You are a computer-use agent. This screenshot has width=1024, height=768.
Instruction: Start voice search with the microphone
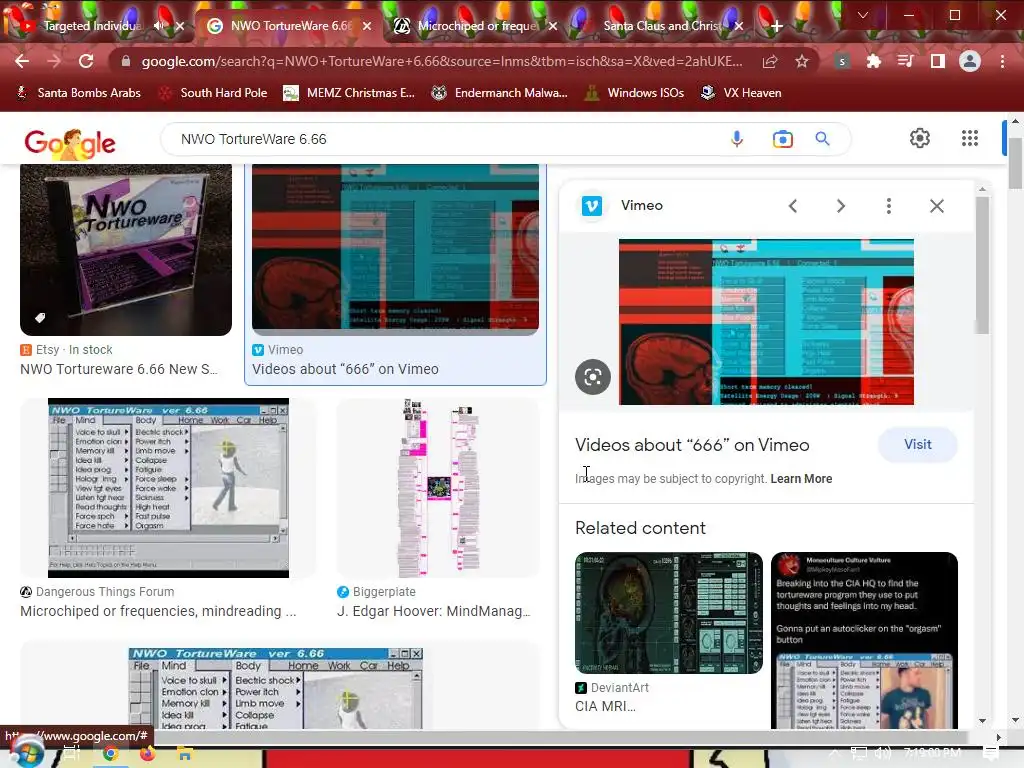pyautogui.click(x=737, y=139)
